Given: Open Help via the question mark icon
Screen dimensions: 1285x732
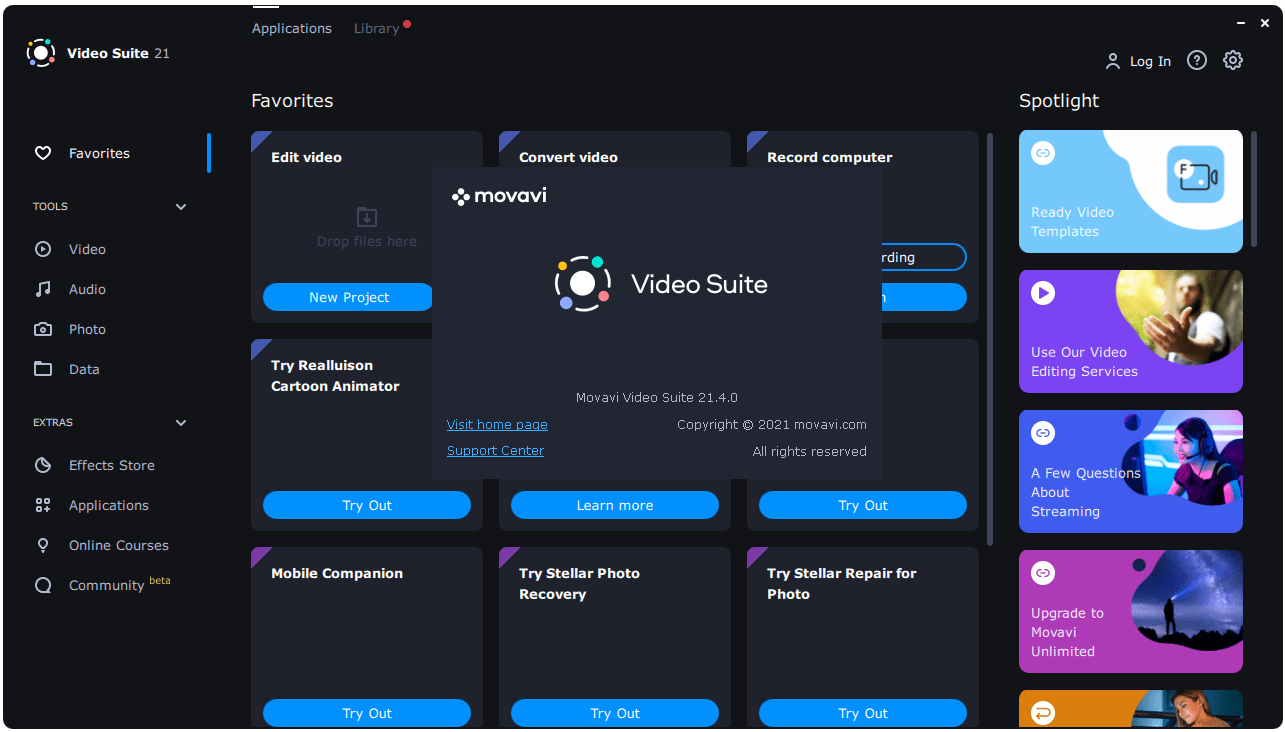Looking at the screenshot, I should [x=1197, y=60].
